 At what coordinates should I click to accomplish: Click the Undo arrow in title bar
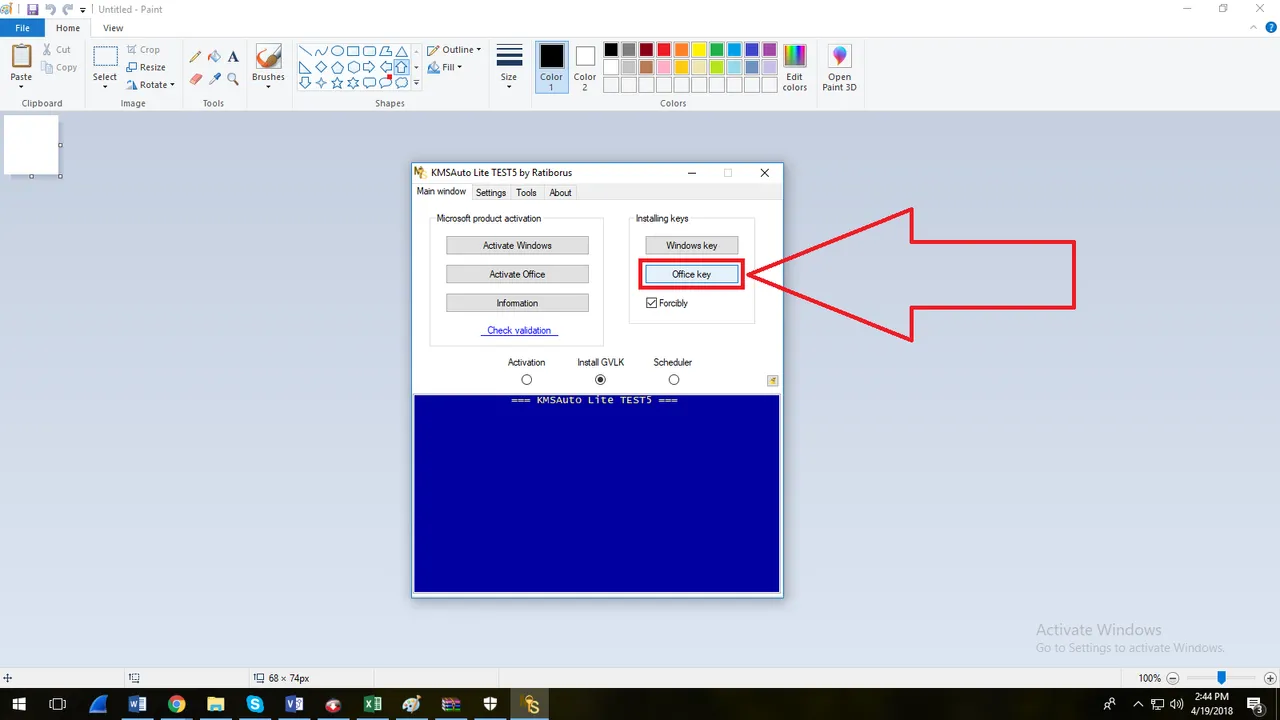tap(50, 9)
